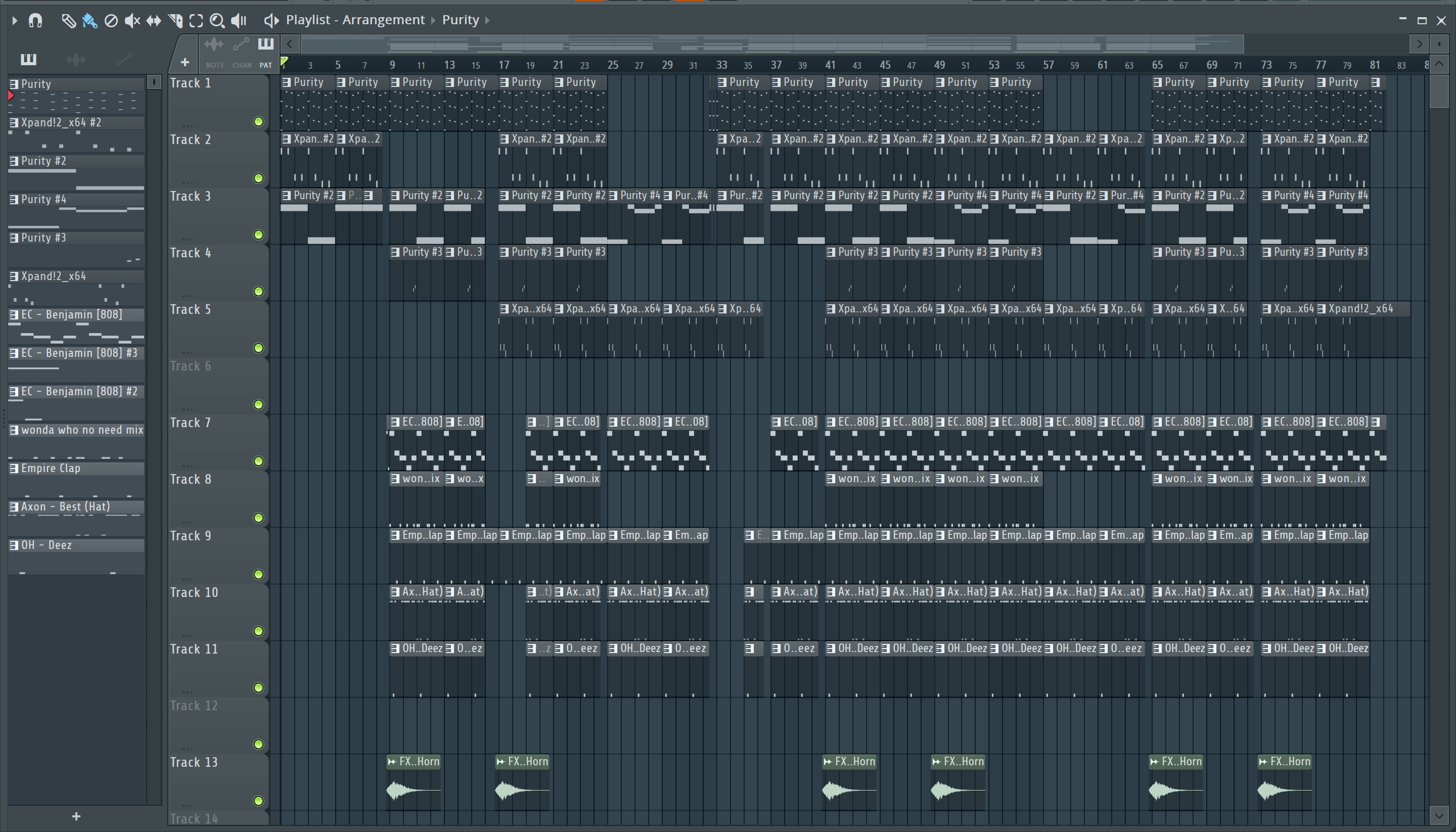
Task: Select the Paint brush tool
Action: pyautogui.click(x=89, y=21)
